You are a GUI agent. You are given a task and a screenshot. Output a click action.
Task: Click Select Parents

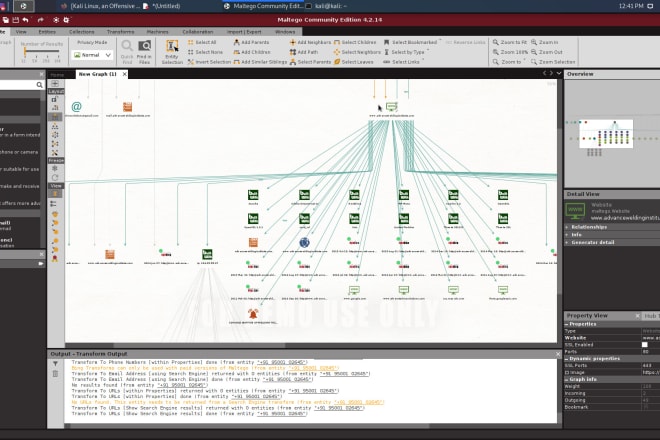click(x=310, y=62)
